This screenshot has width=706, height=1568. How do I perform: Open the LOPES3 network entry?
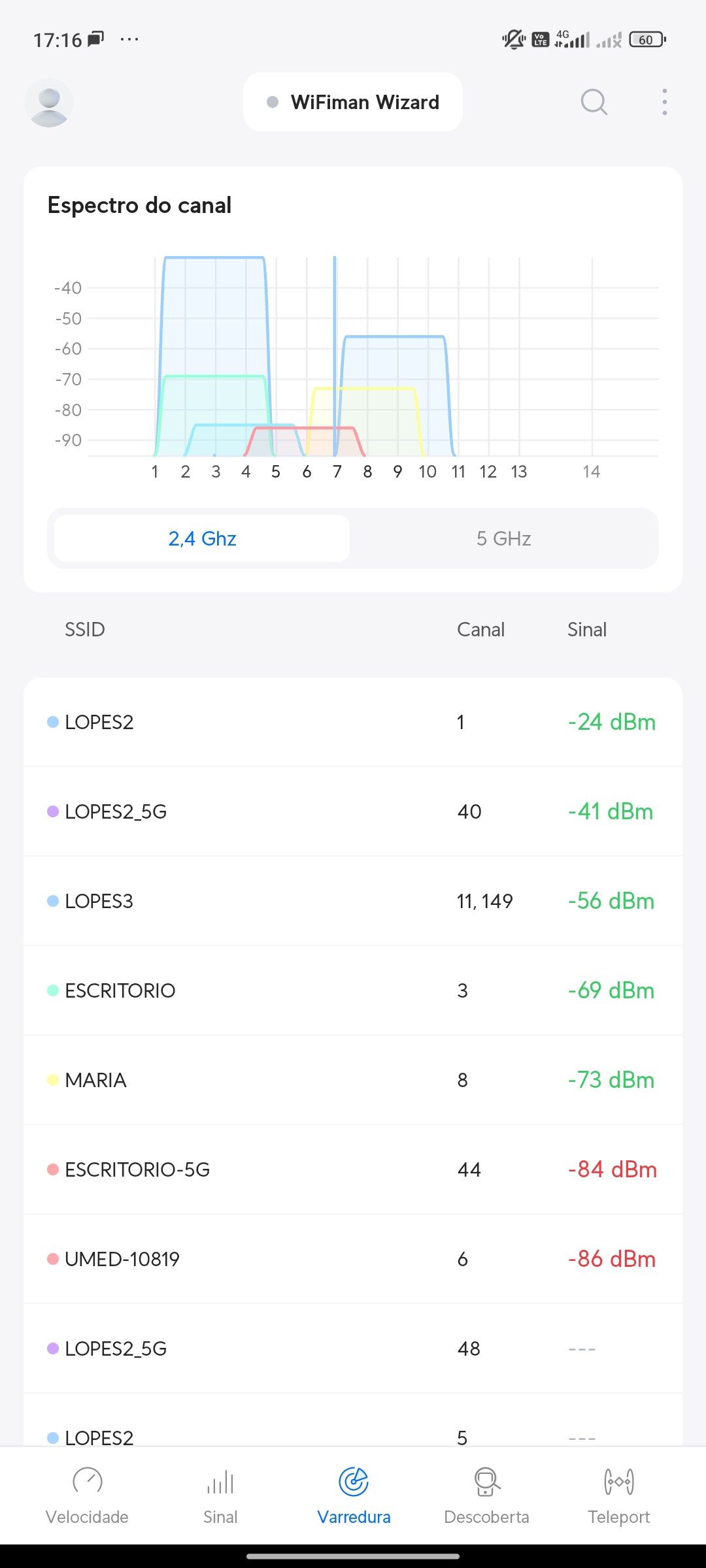point(353,901)
